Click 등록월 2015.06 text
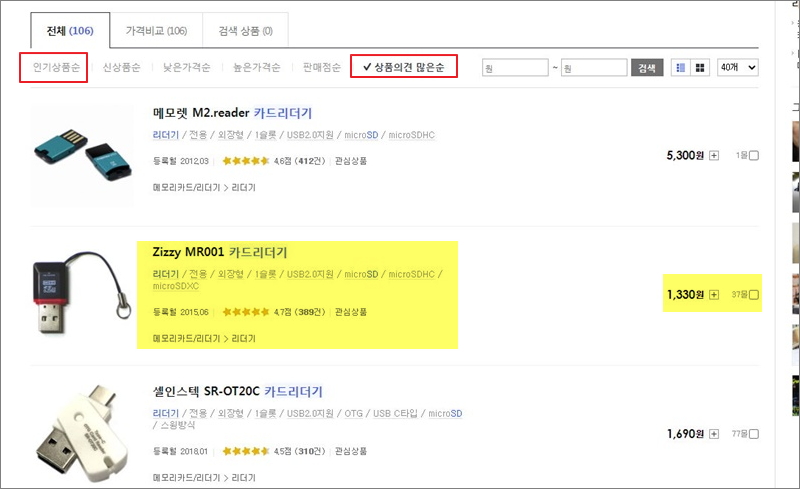This screenshot has width=800, height=489. coord(181,312)
